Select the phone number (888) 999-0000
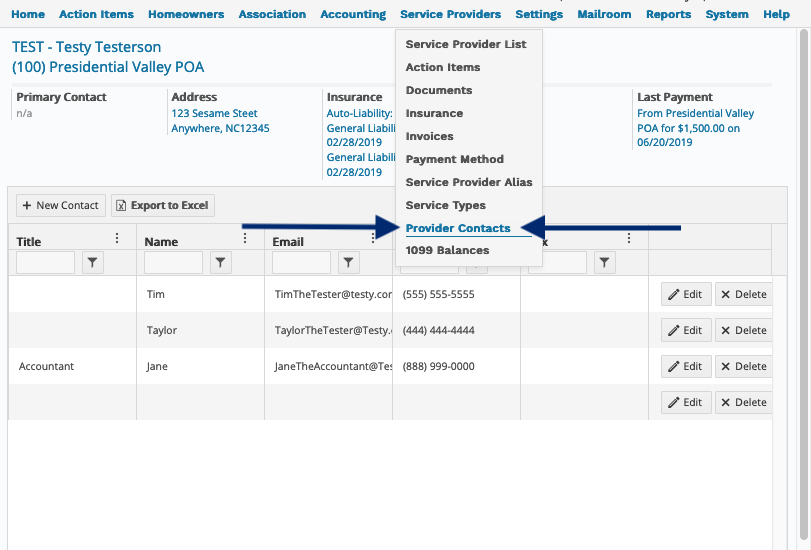Image resolution: width=811 pixels, height=550 pixels. (438, 366)
